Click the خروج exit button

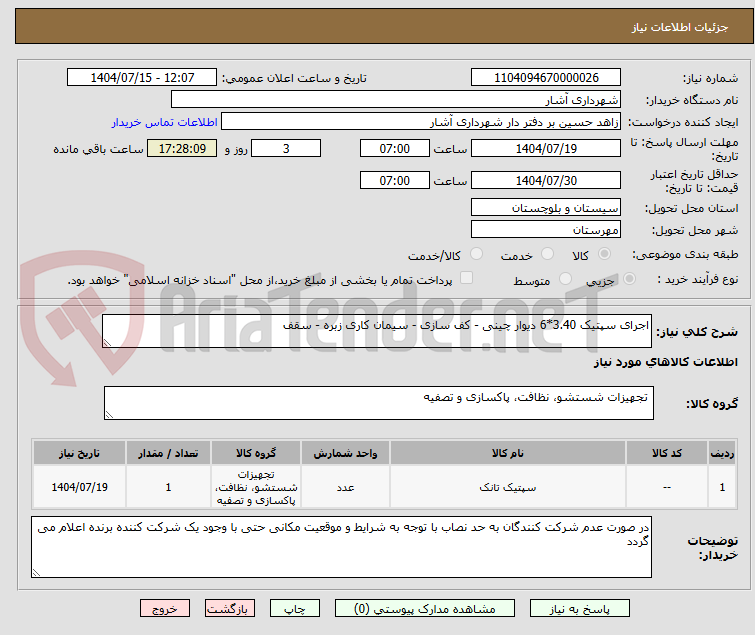[x=165, y=609]
